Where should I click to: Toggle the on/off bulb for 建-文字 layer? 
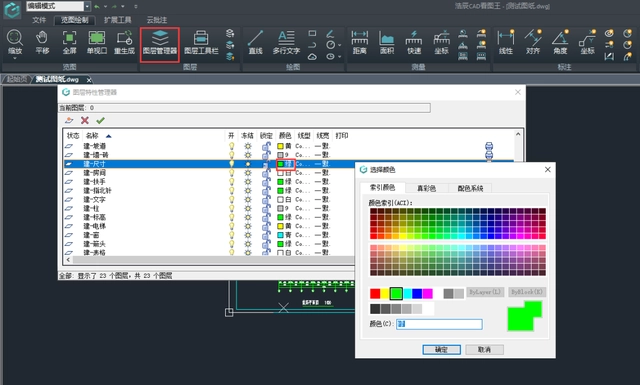[x=231, y=199]
